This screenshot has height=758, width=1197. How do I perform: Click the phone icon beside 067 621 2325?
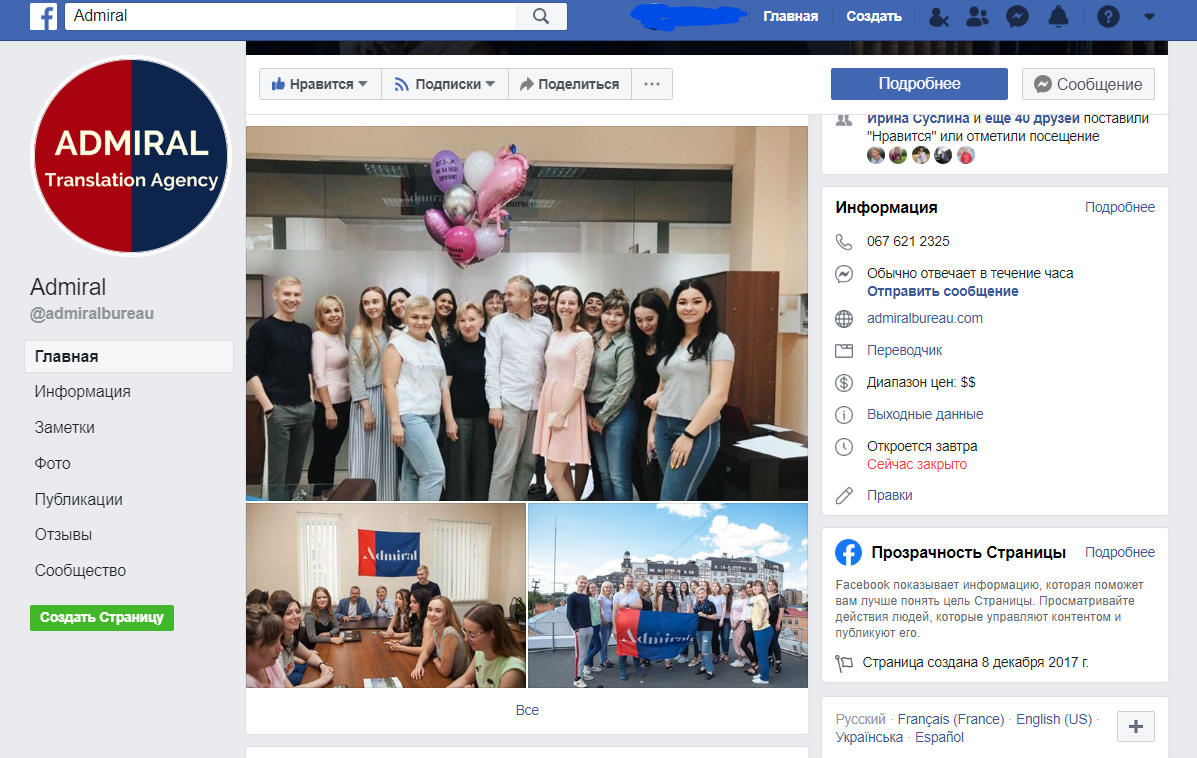point(843,241)
